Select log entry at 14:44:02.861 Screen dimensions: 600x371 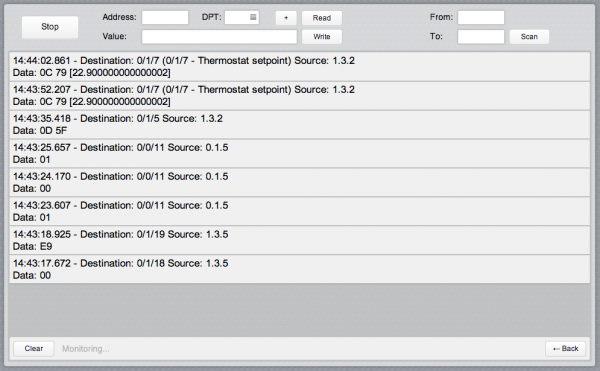tap(300, 67)
